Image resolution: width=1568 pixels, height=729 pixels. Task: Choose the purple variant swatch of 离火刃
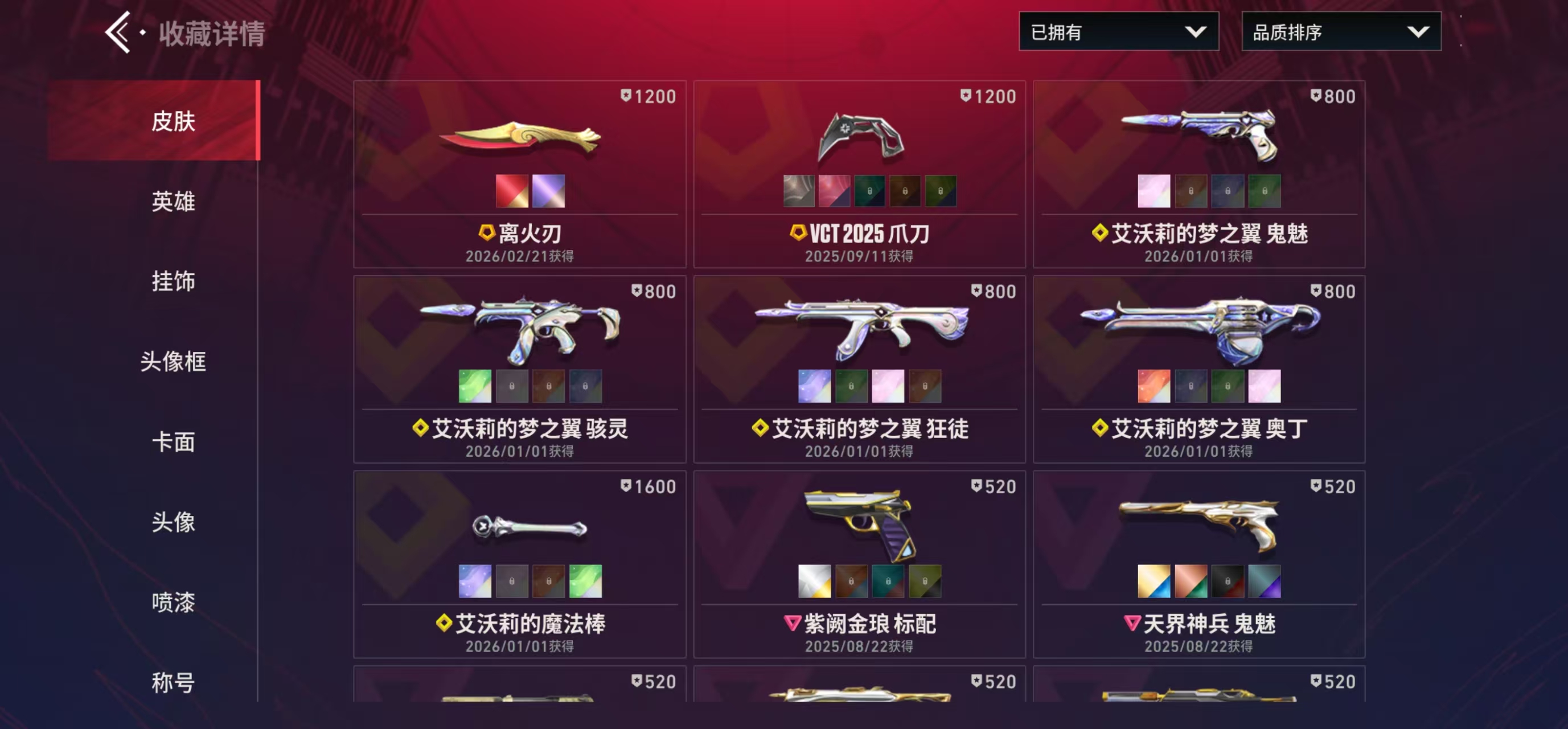(548, 191)
